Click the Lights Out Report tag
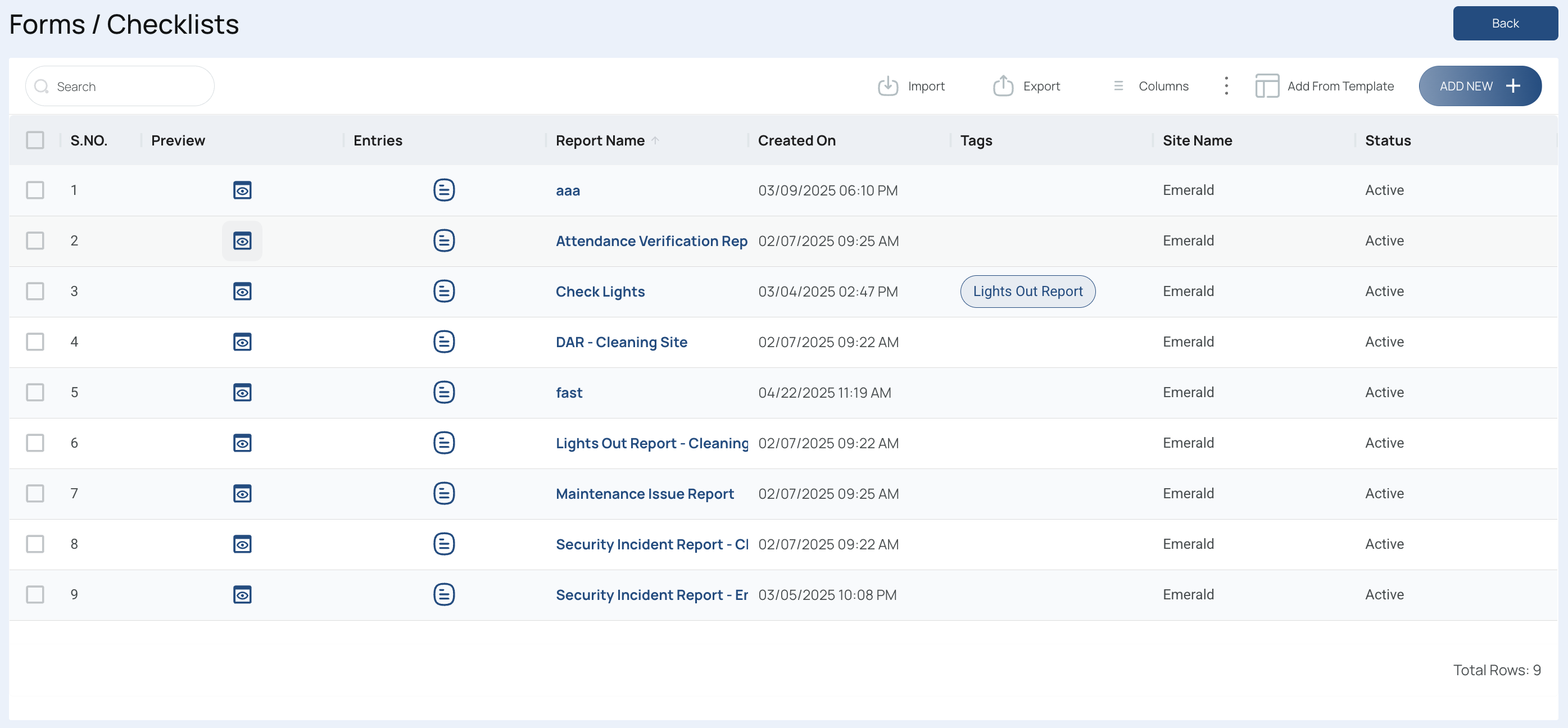Screen dimensions: 1568x728 (x=1027, y=292)
